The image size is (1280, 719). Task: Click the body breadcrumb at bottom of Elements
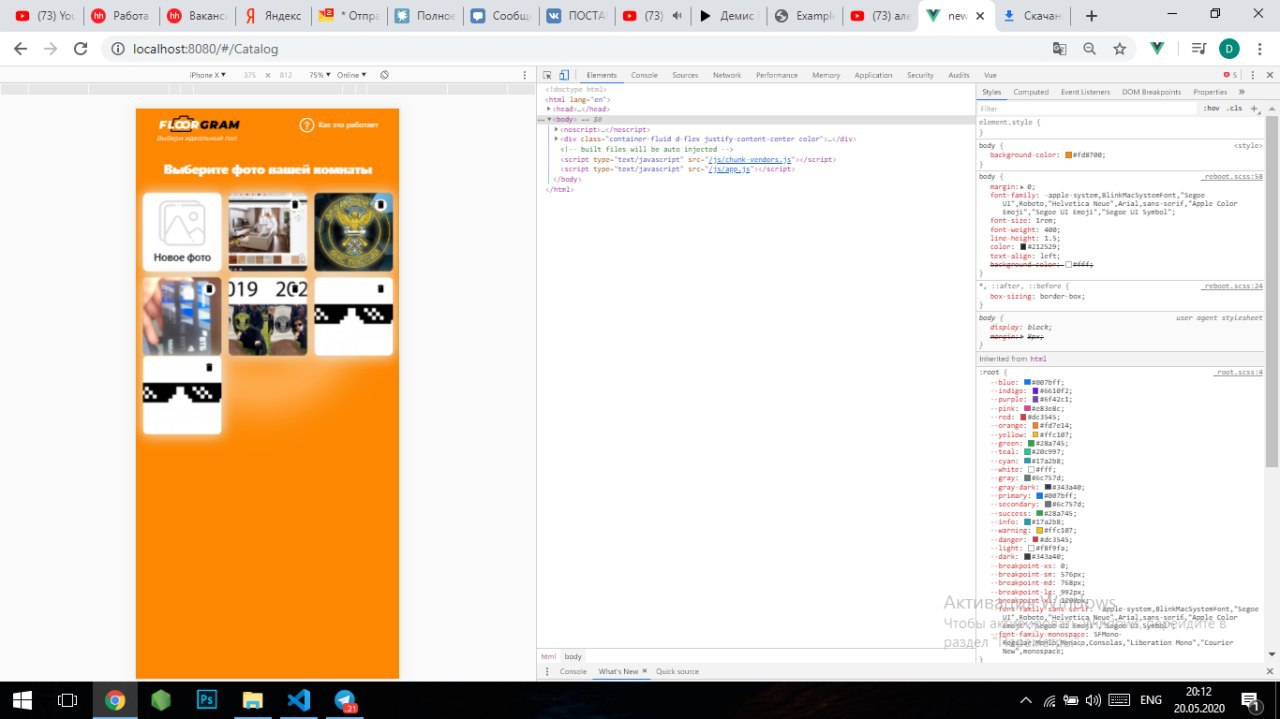coord(572,656)
